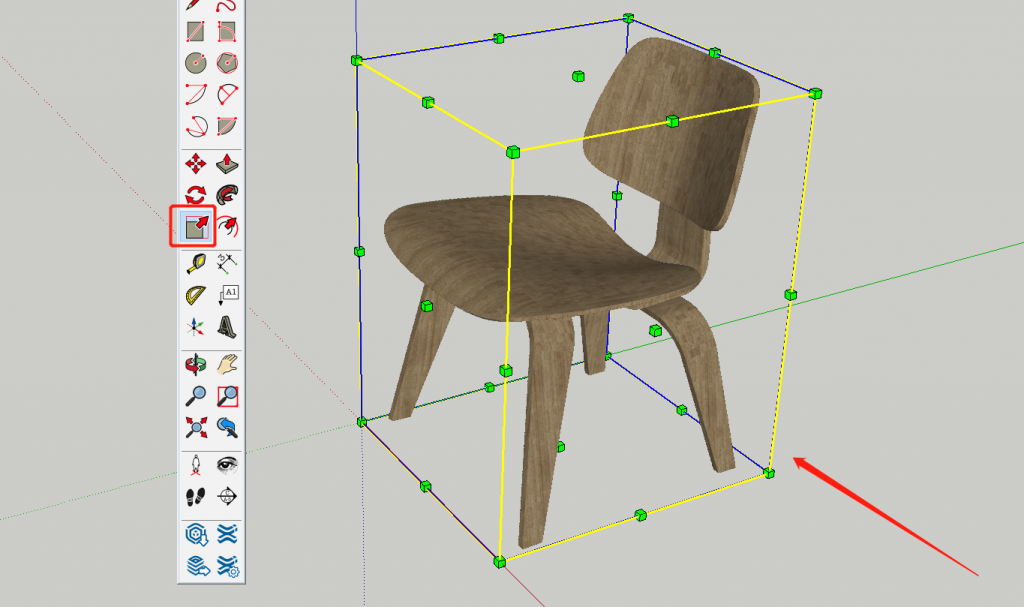Activate the Rotate tool
This screenshot has width=1024, height=607.
click(x=195, y=195)
